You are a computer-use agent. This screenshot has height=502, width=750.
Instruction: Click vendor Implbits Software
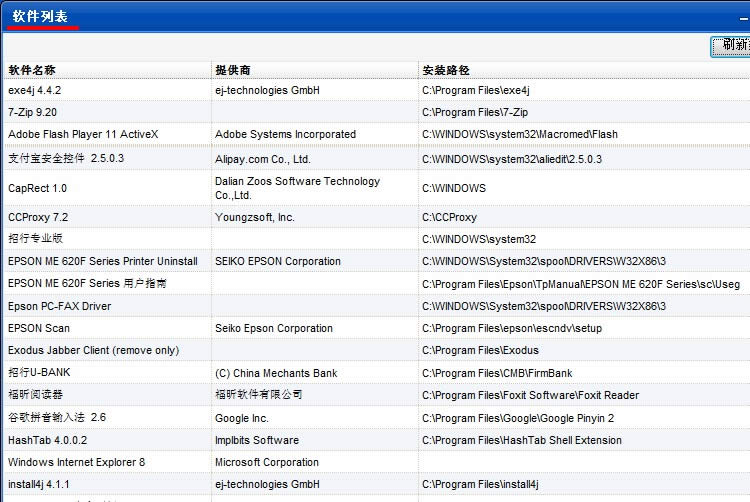pos(257,440)
